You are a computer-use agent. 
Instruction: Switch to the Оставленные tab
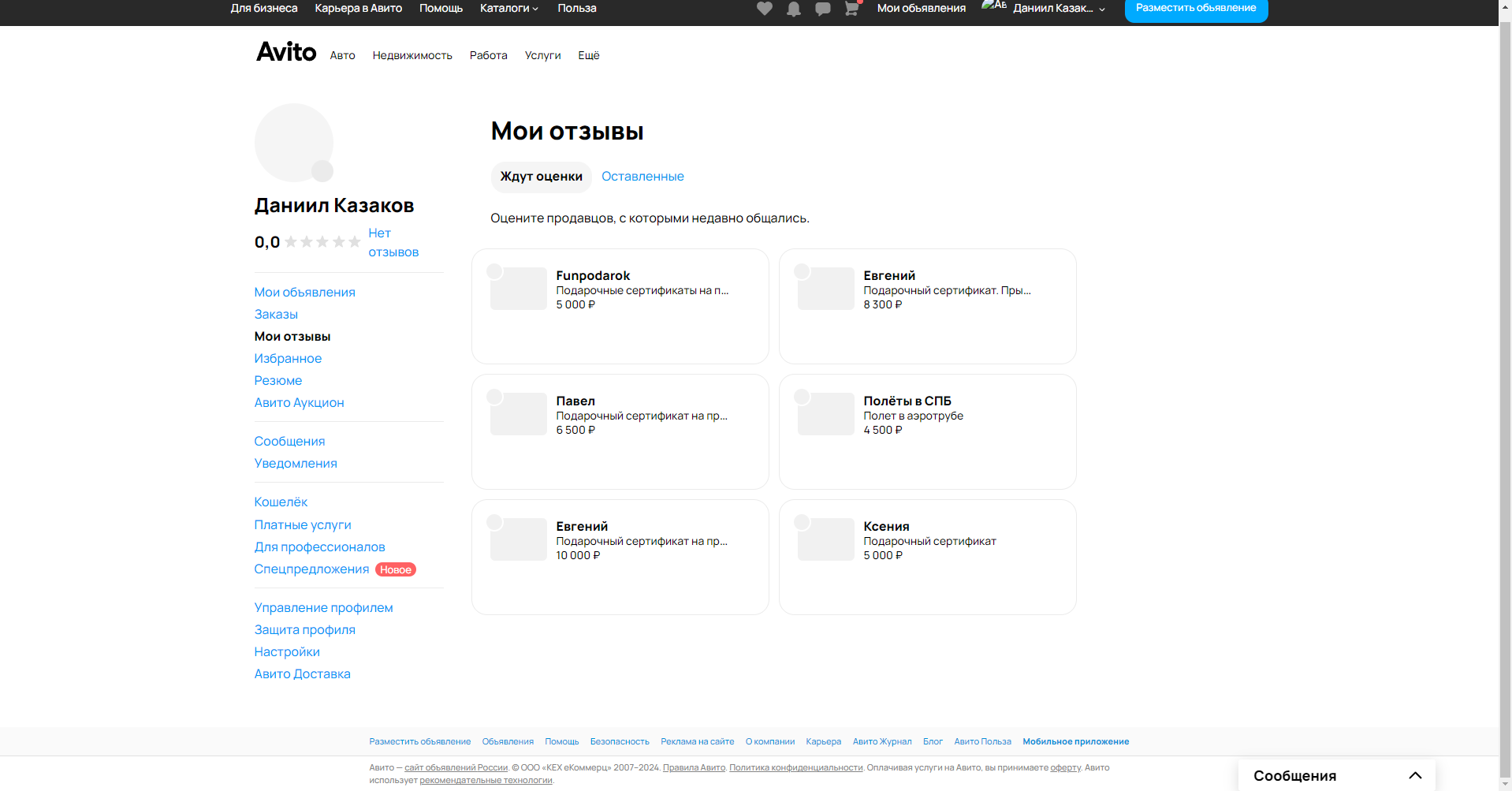point(642,177)
